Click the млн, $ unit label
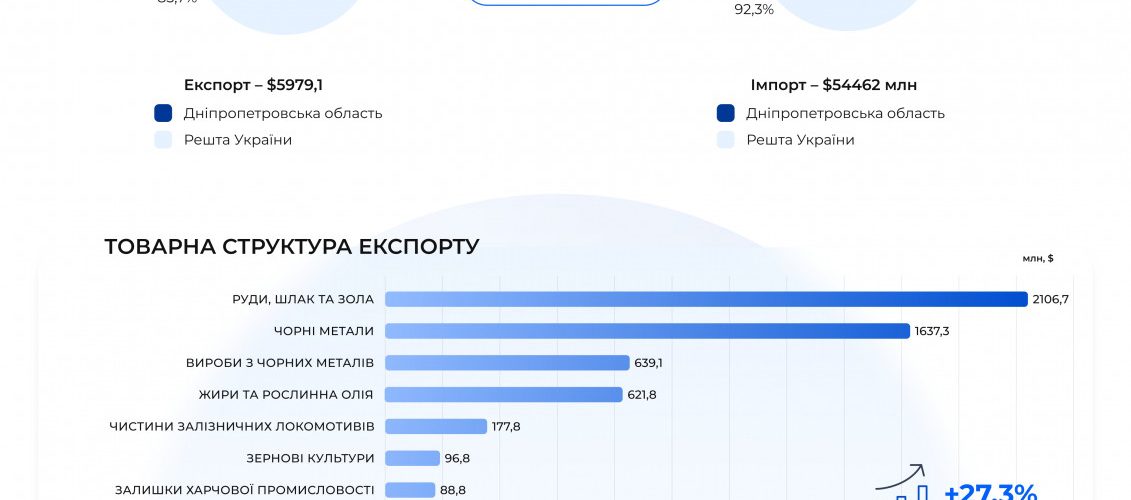The image size is (1131, 500). pos(1038,258)
